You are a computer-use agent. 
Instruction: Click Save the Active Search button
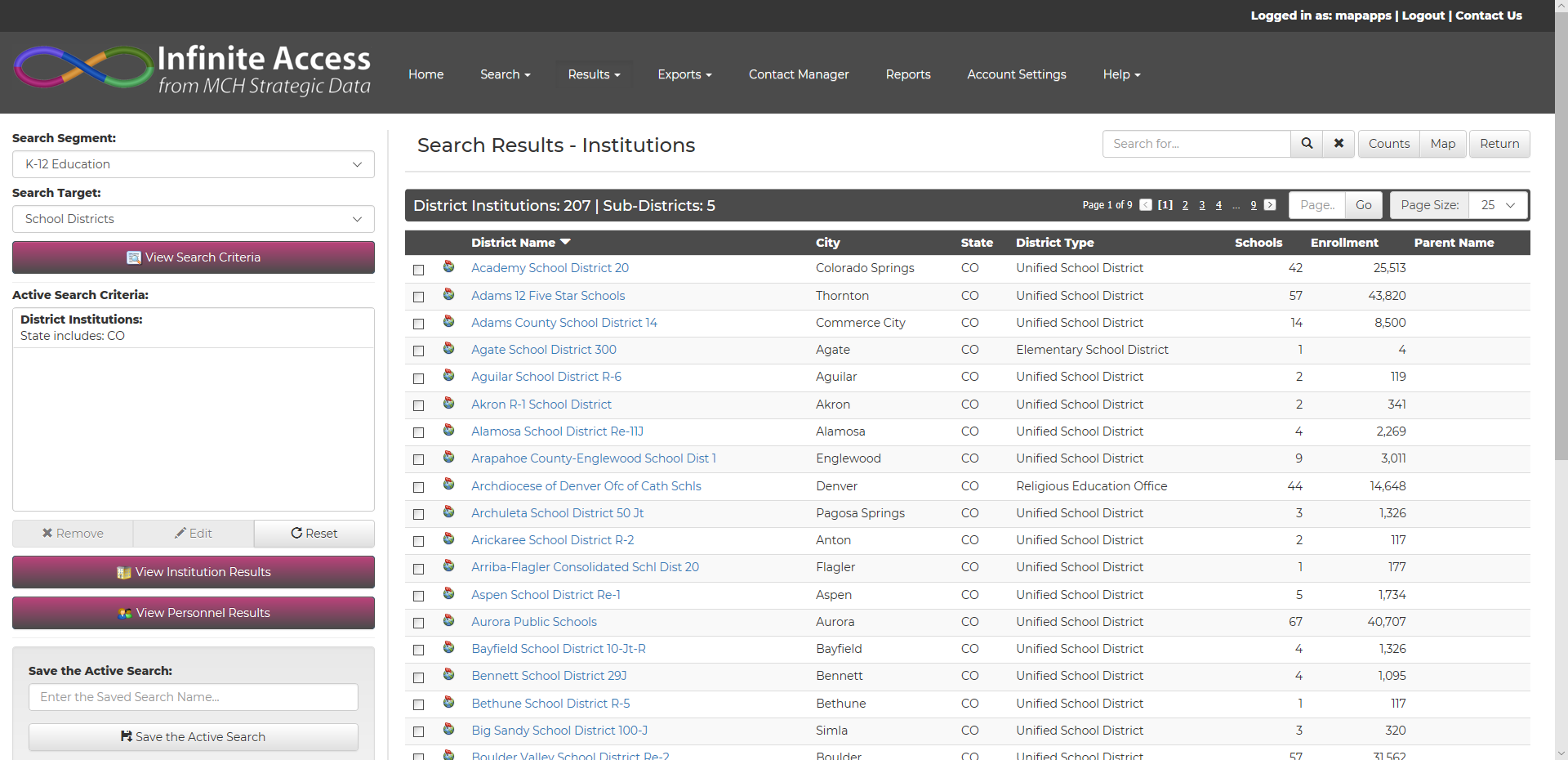tap(194, 737)
